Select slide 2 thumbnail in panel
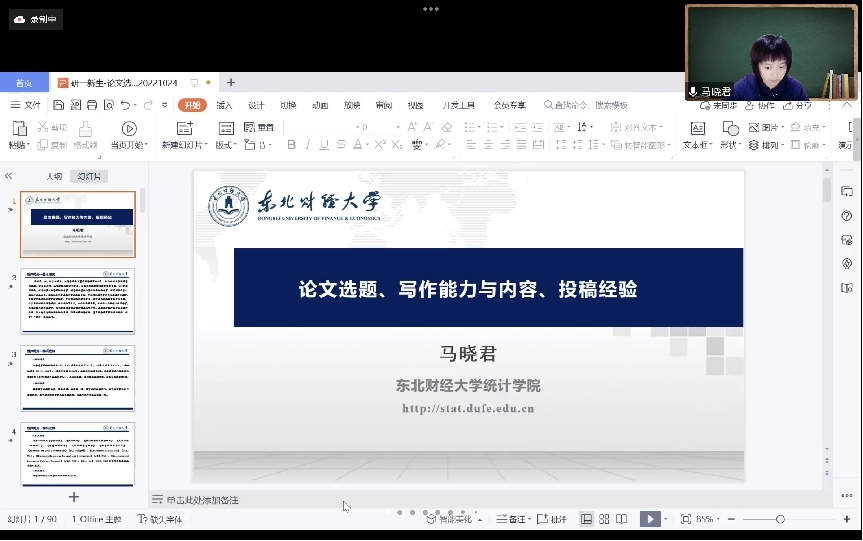 coord(77,301)
